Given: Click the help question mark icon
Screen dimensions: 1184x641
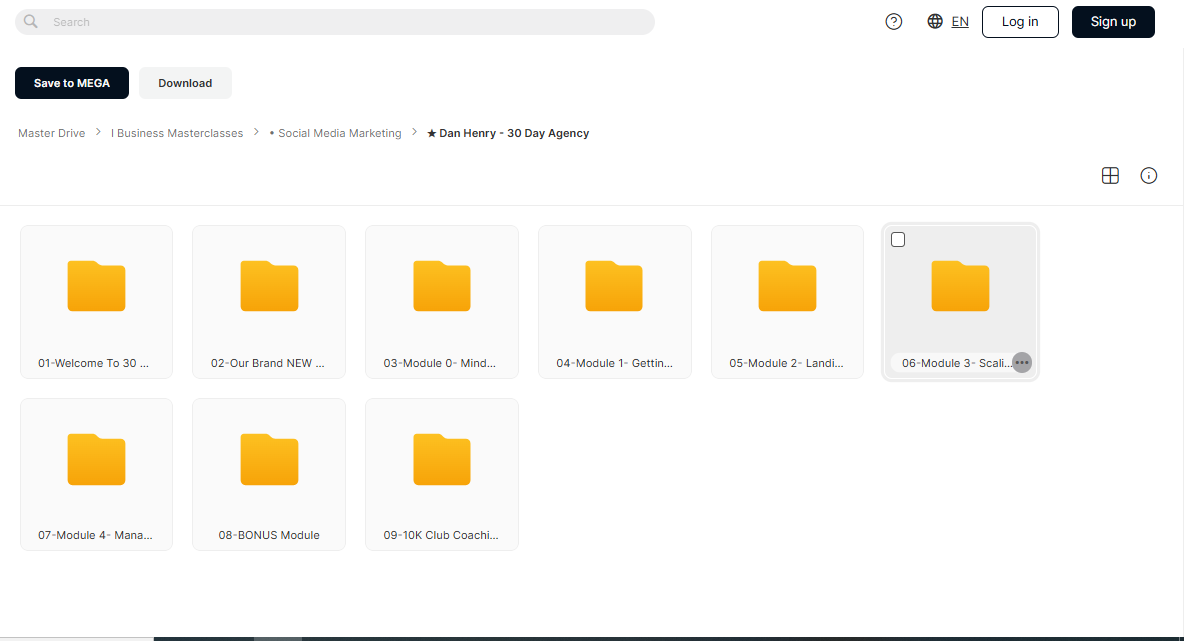Looking at the screenshot, I should coord(893,22).
